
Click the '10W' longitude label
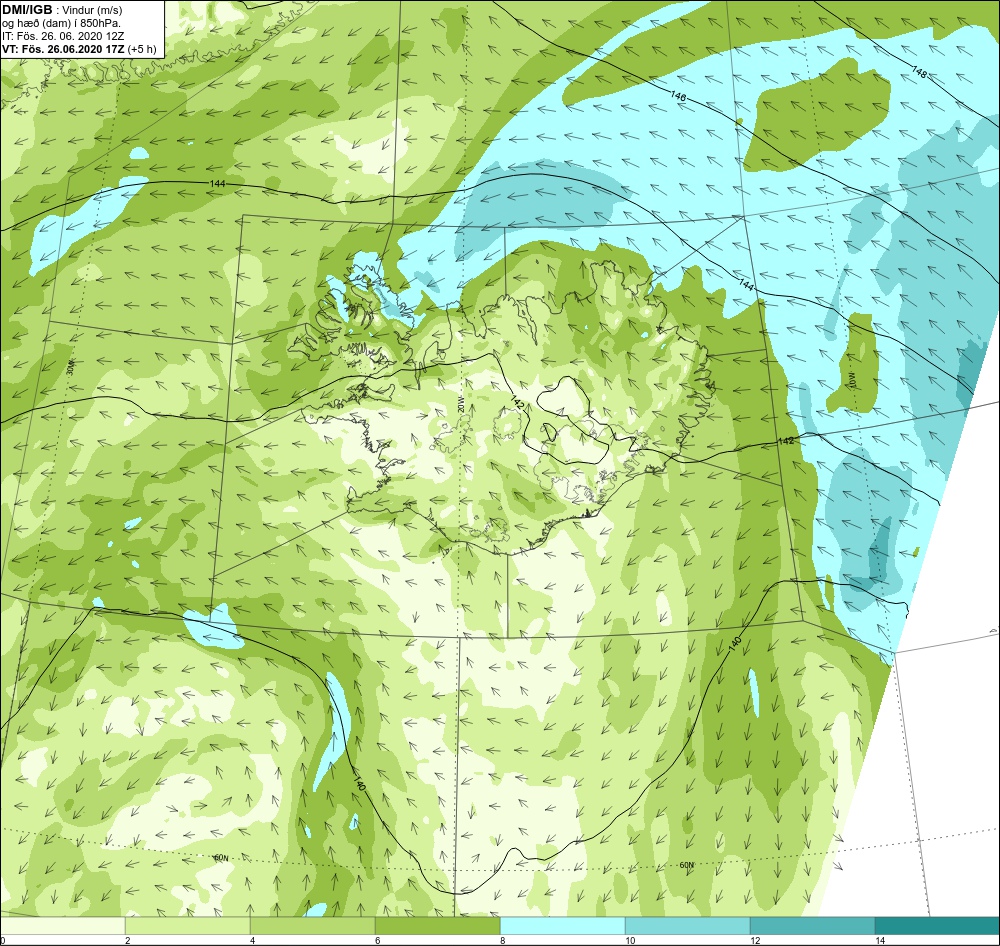point(852,380)
